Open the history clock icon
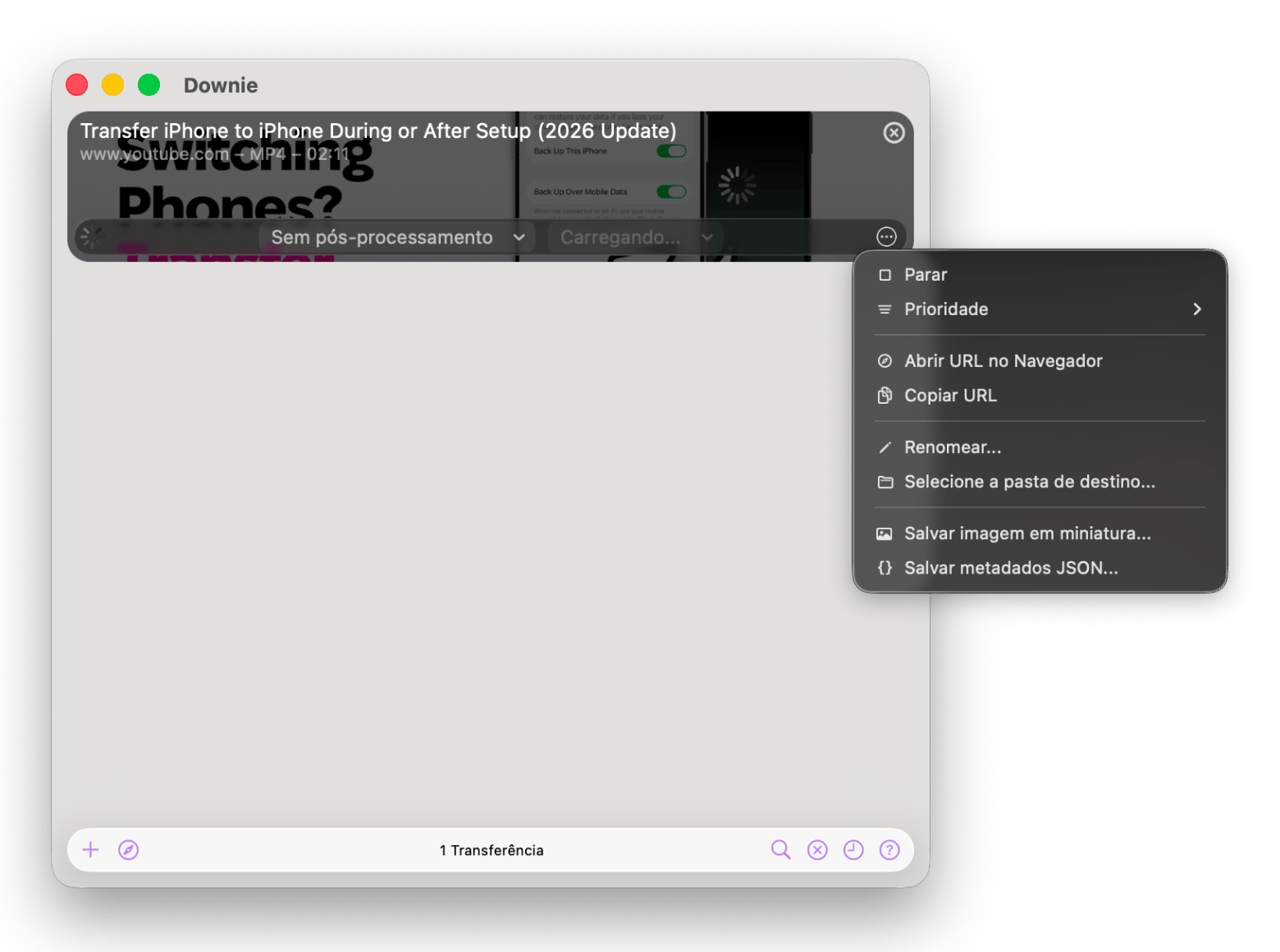Image resolution: width=1280 pixels, height=952 pixels. pos(853,850)
